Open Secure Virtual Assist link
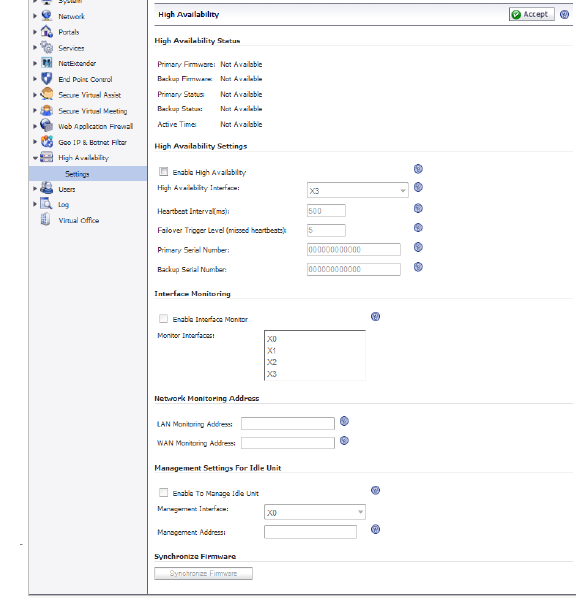 click(89, 95)
